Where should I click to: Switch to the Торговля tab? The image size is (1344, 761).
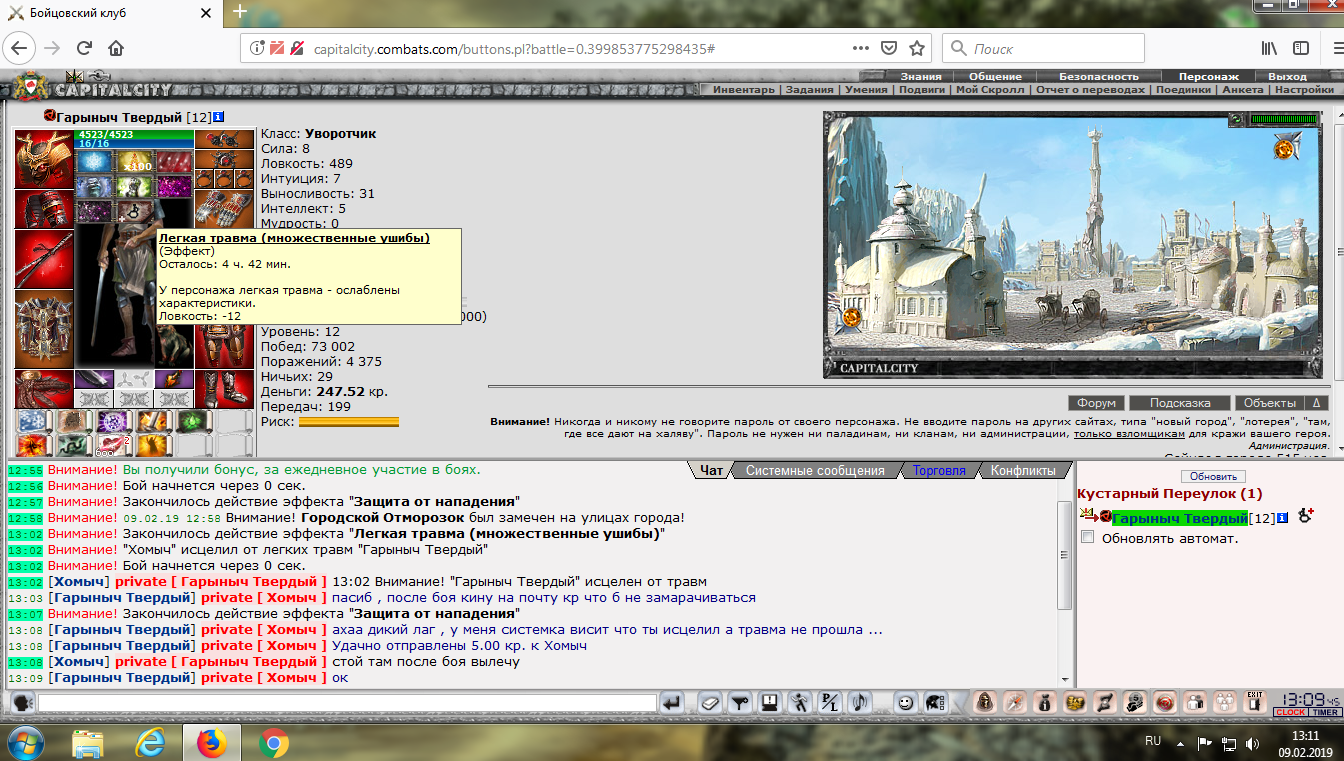click(939, 470)
